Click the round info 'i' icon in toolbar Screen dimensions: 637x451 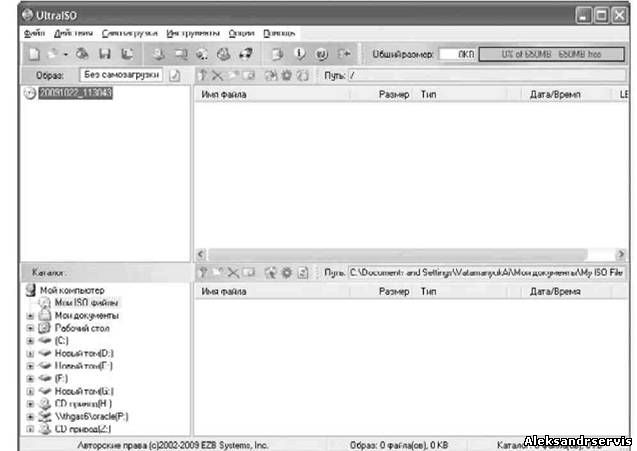coord(300,54)
